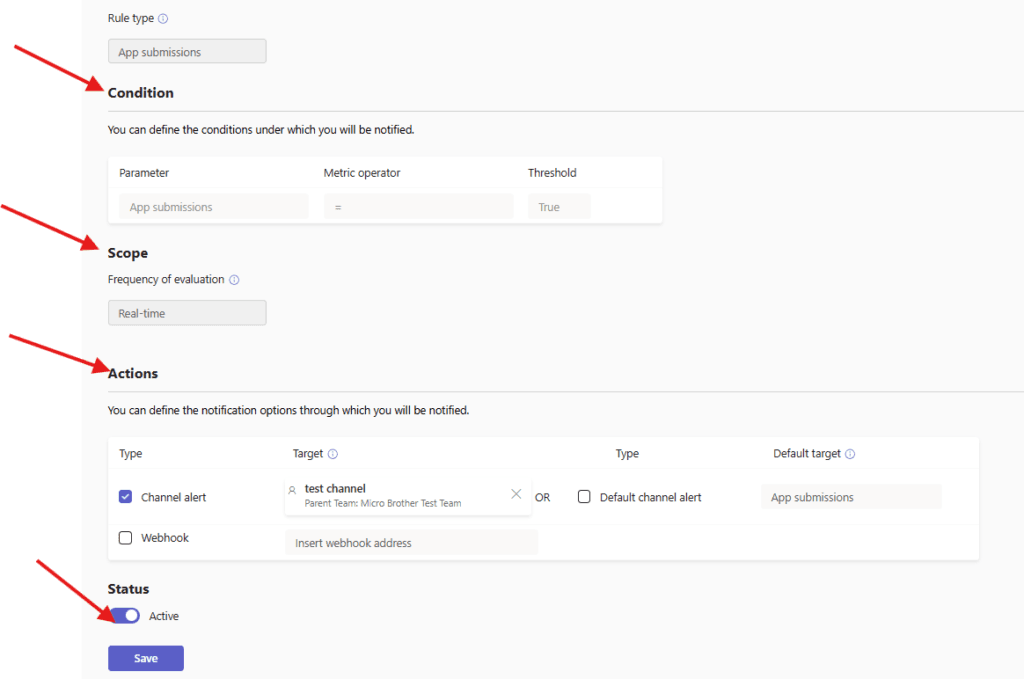The width and height of the screenshot is (1024, 679).
Task: Click the person icon beside test channel
Action: [293, 490]
